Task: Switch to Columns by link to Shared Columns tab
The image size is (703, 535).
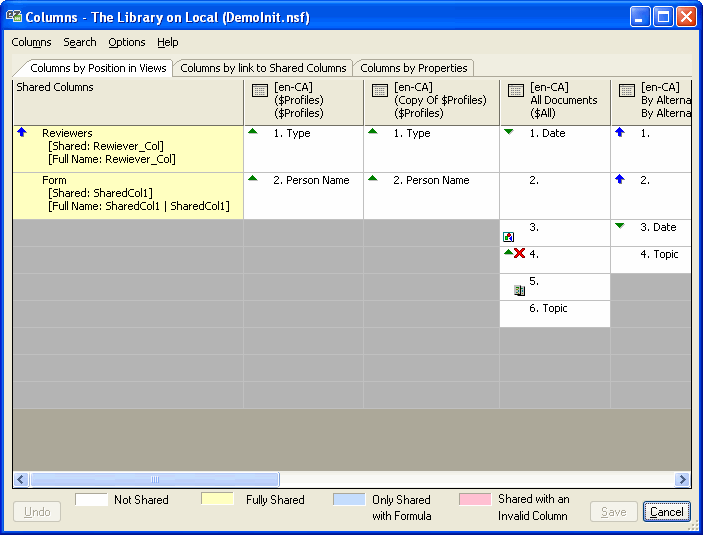Action: pos(263,68)
